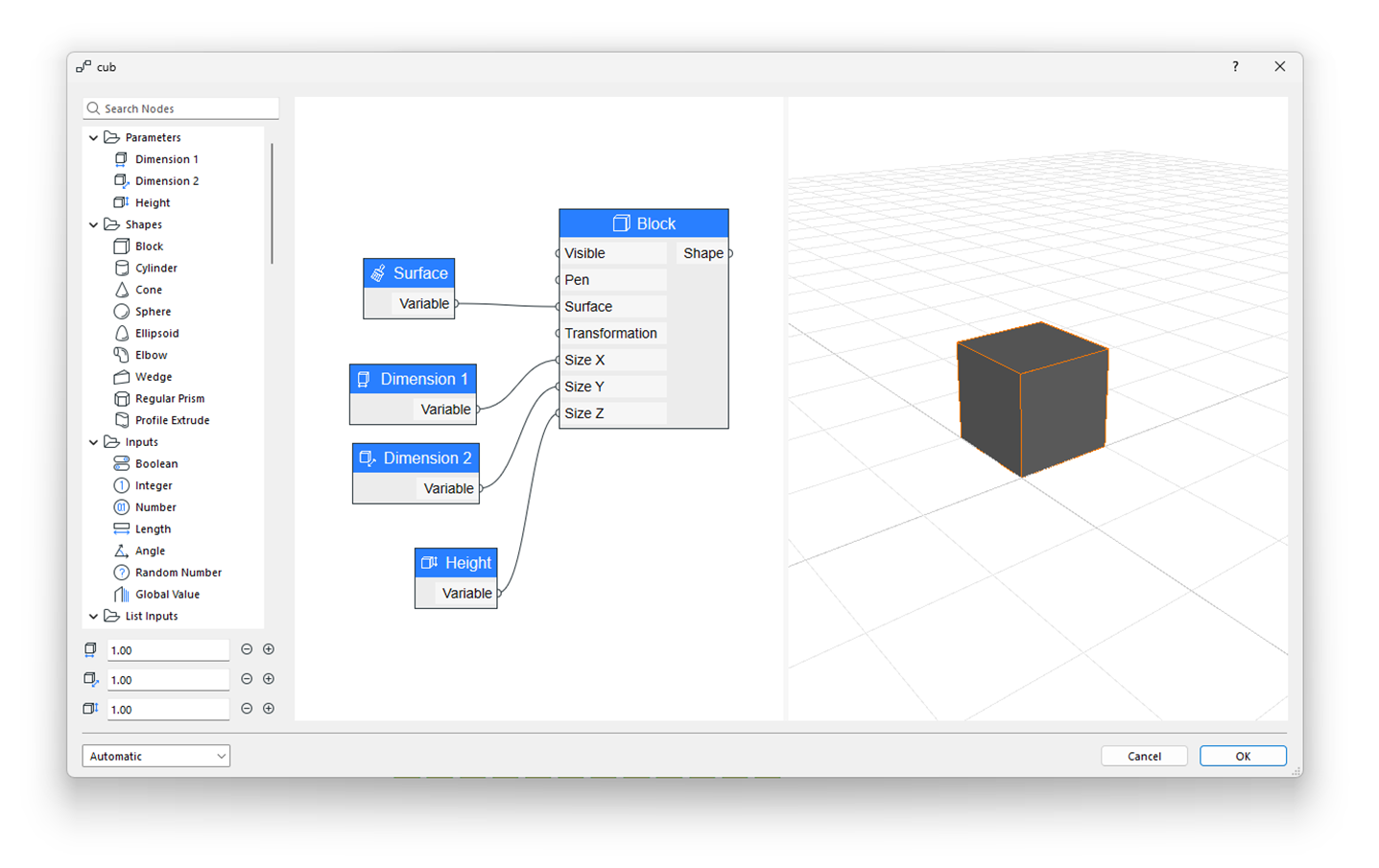Open the Automatic dropdown
The height and width of the screenshot is (868, 1379).
[x=156, y=756]
